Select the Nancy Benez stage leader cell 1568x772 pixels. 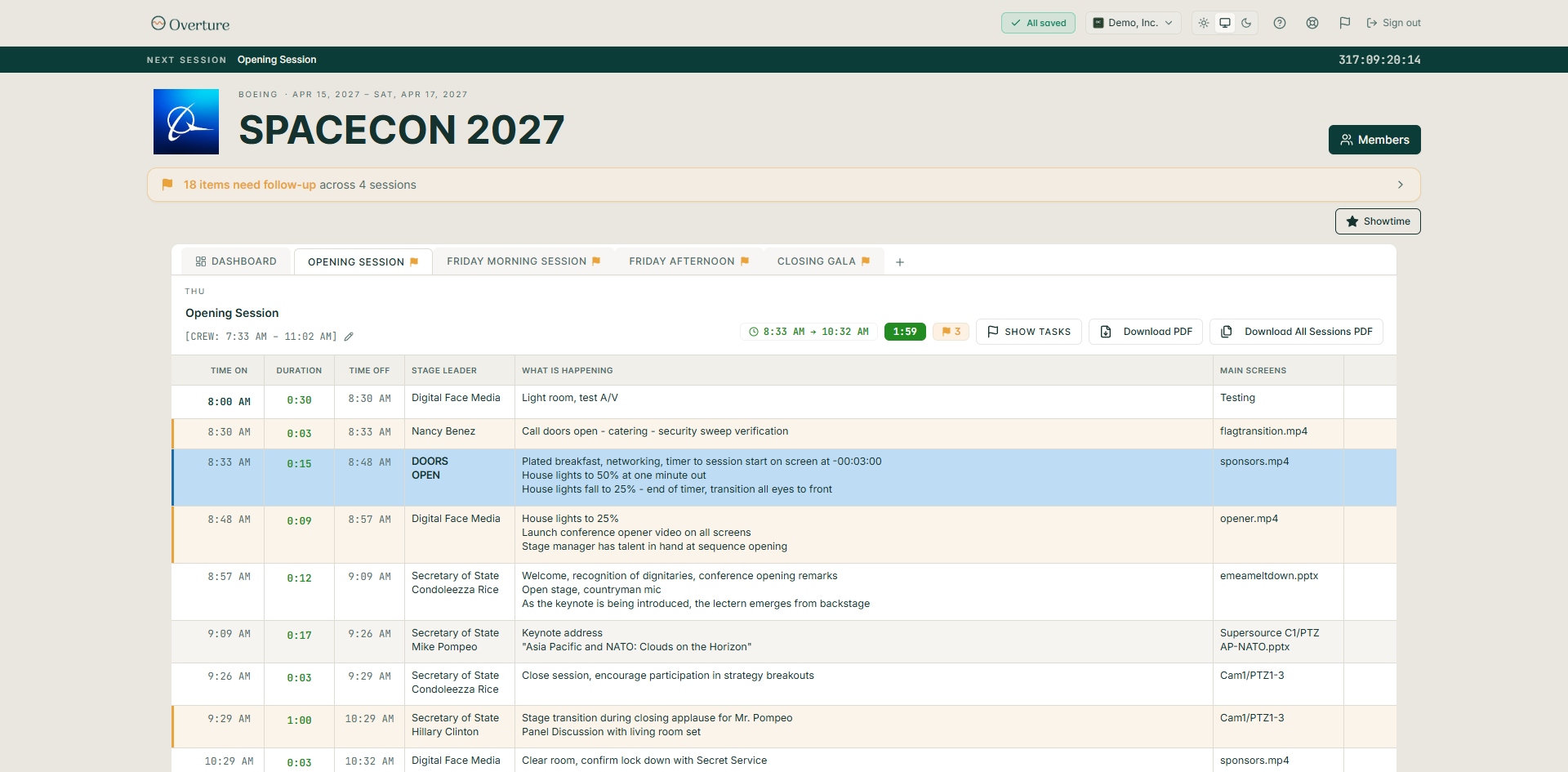pyautogui.click(x=460, y=434)
